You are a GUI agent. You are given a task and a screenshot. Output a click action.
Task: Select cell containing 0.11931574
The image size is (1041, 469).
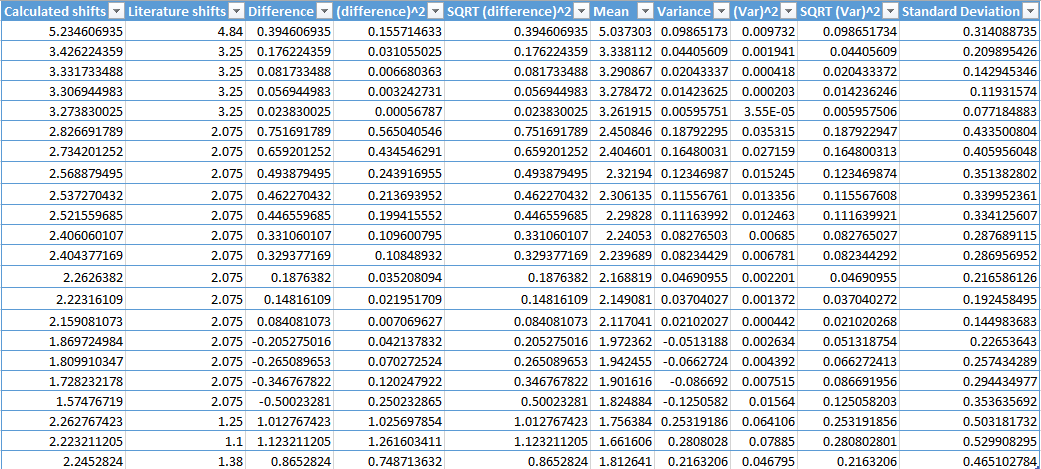(970, 91)
